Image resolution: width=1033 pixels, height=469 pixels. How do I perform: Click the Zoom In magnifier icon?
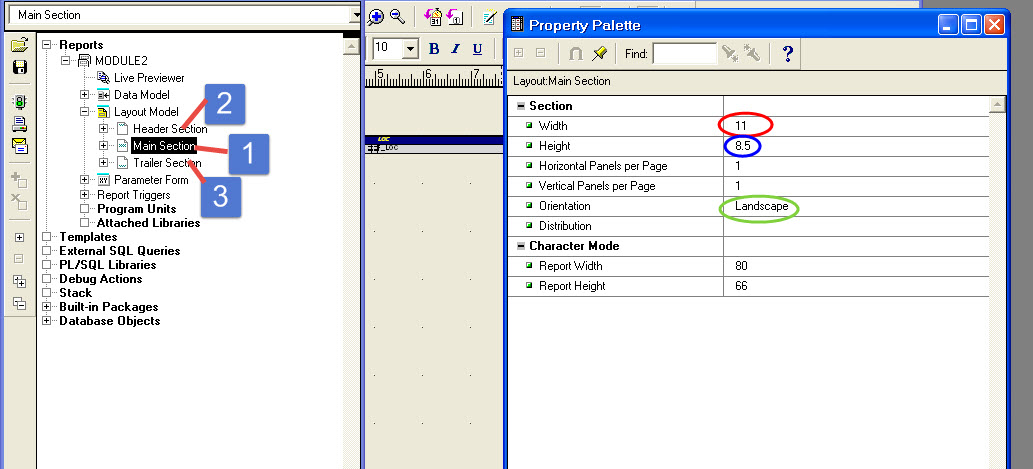tap(376, 16)
